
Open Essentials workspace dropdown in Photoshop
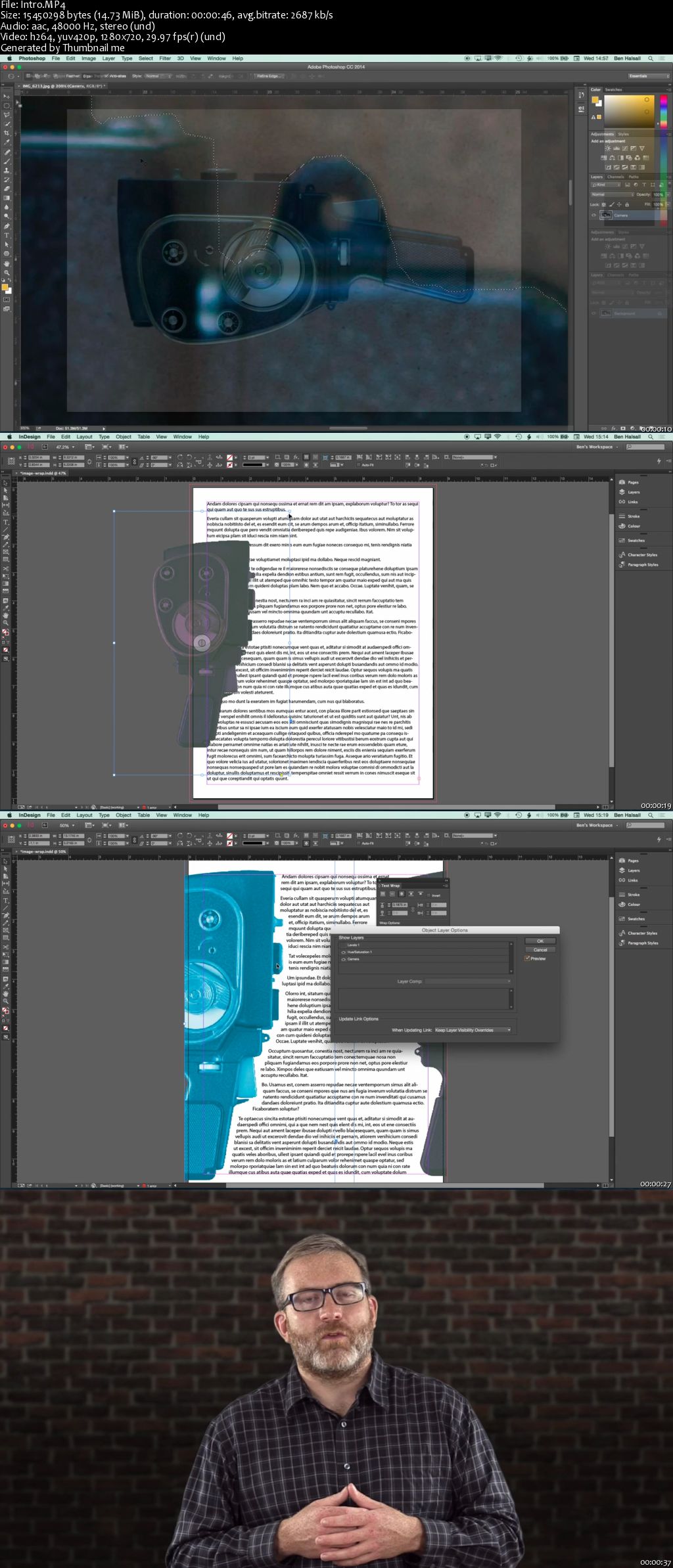[x=649, y=76]
